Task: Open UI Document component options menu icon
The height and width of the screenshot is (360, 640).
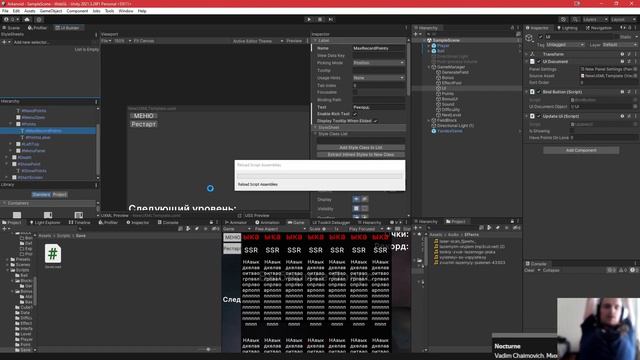Action: 636,62
